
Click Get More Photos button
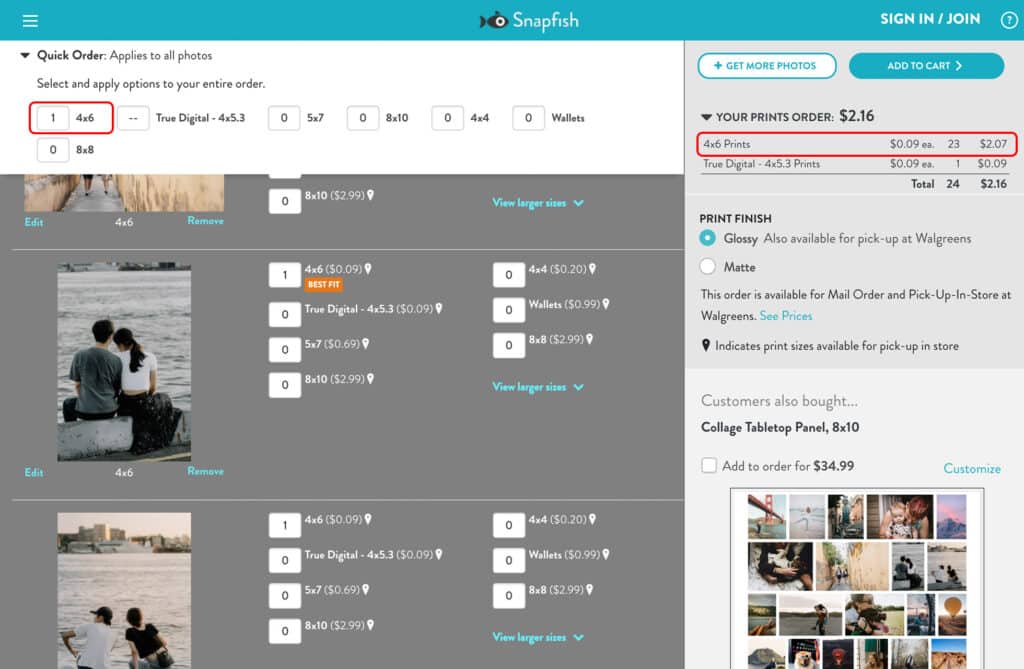(766, 66)
